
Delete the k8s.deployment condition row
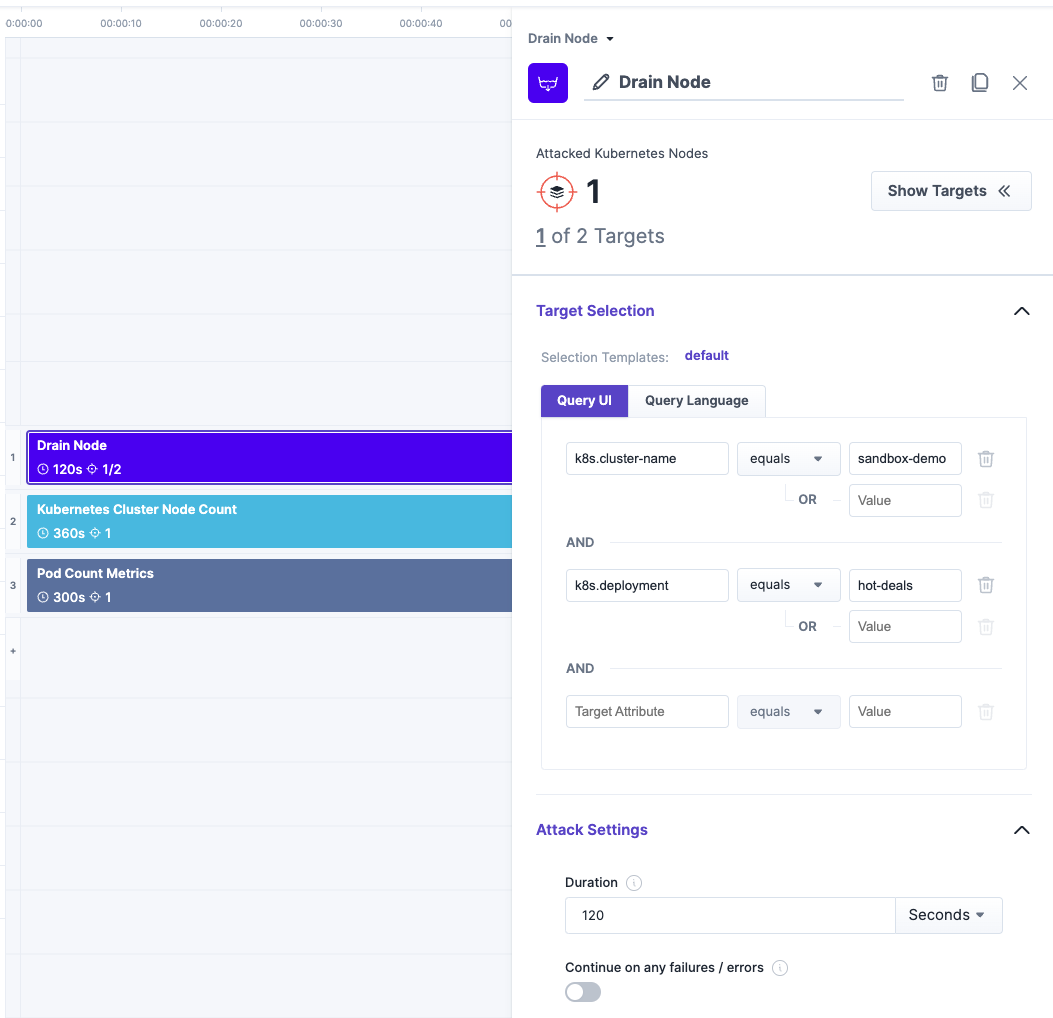[985, 585]
